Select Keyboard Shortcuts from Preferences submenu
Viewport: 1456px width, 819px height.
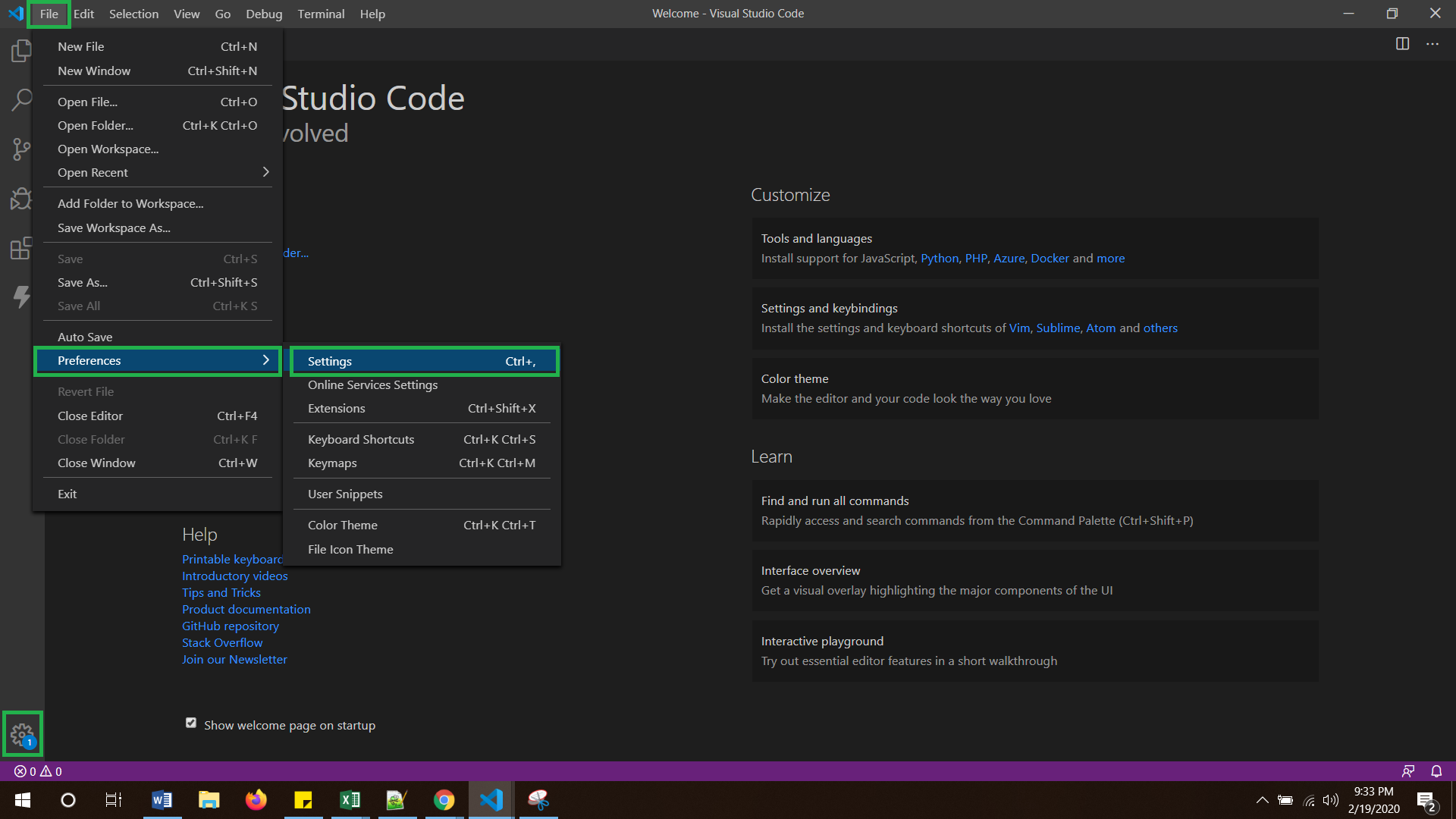click(x=361, y=439)
